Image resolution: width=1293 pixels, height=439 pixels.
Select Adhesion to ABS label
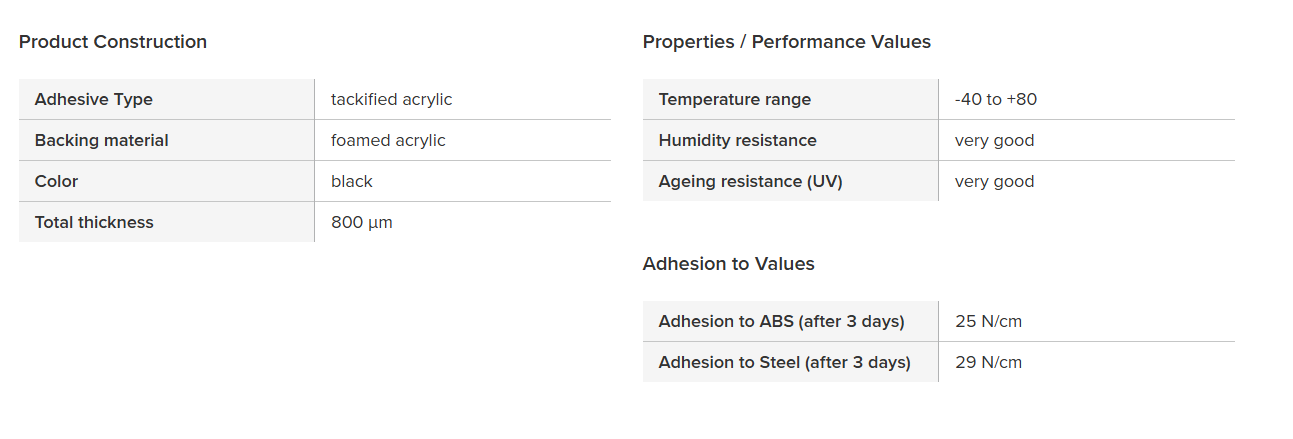(781, 321)
